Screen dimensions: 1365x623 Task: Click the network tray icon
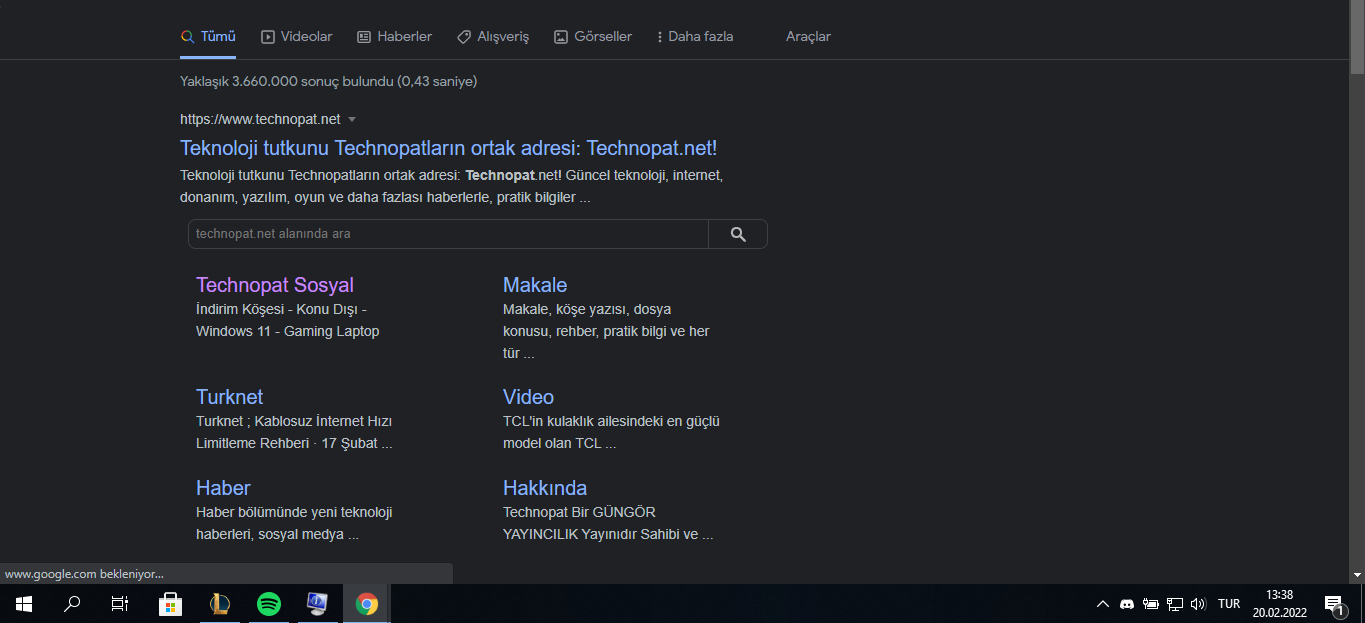1175,604
